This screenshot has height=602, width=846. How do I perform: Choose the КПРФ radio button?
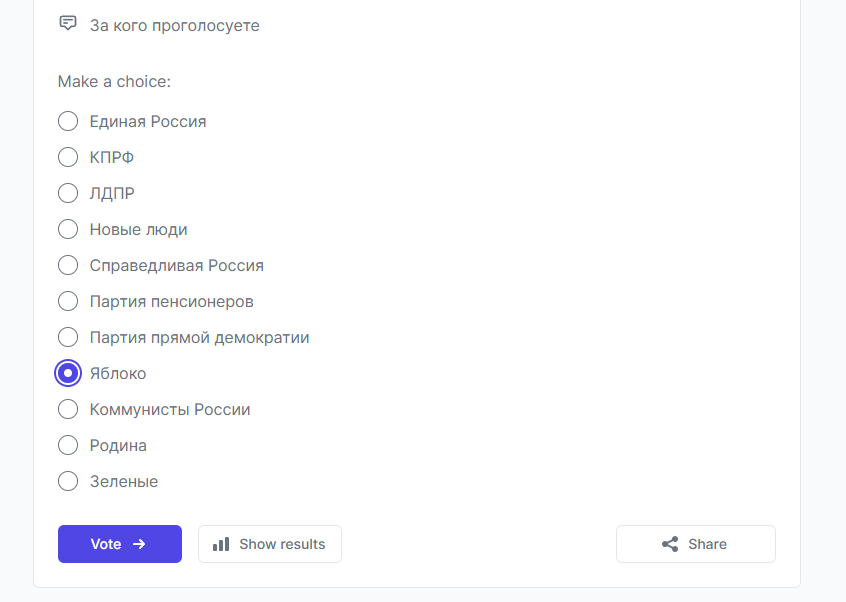[68, 157]
